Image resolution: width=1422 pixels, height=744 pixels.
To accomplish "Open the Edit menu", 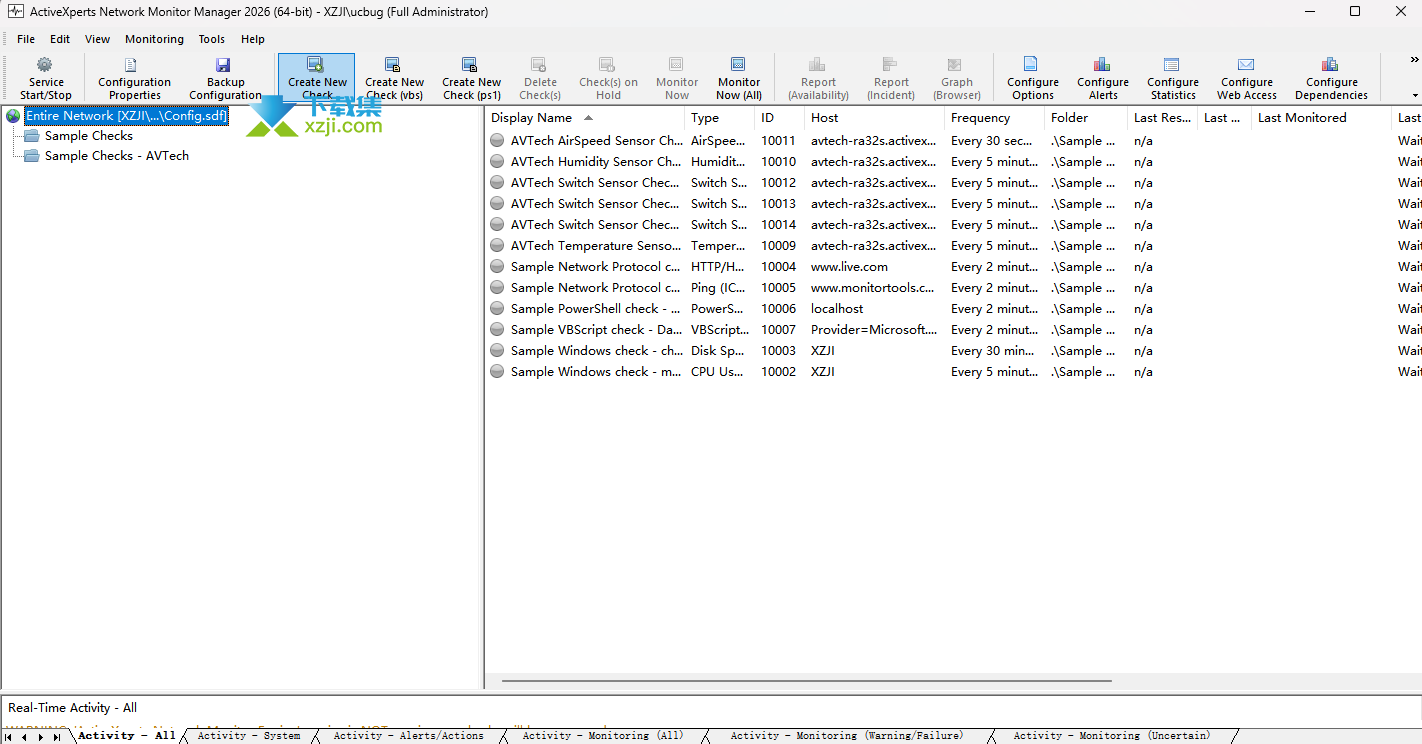I will tap(60, 39).
